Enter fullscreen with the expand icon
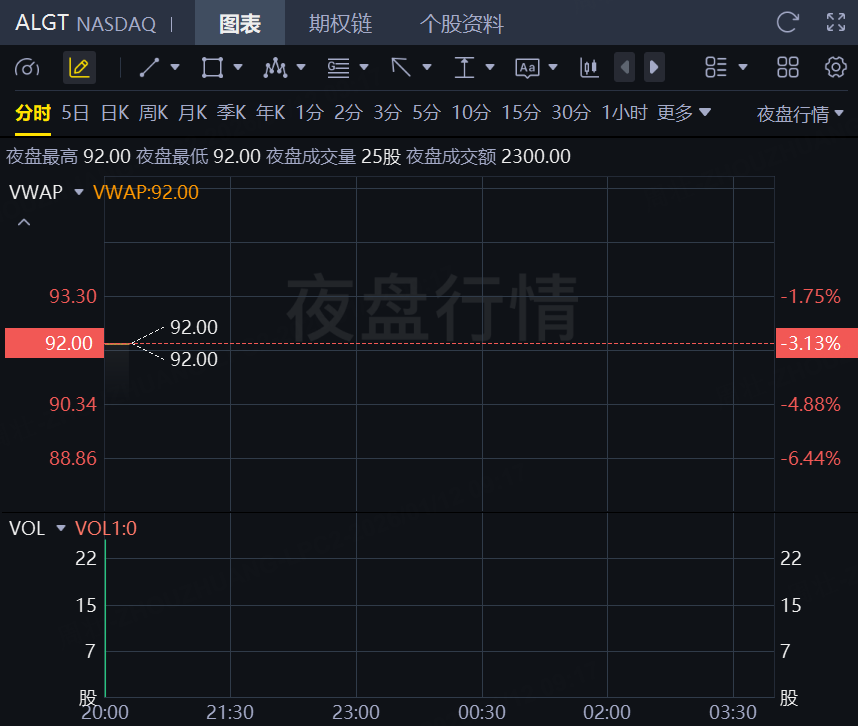 tap(836, 23)
